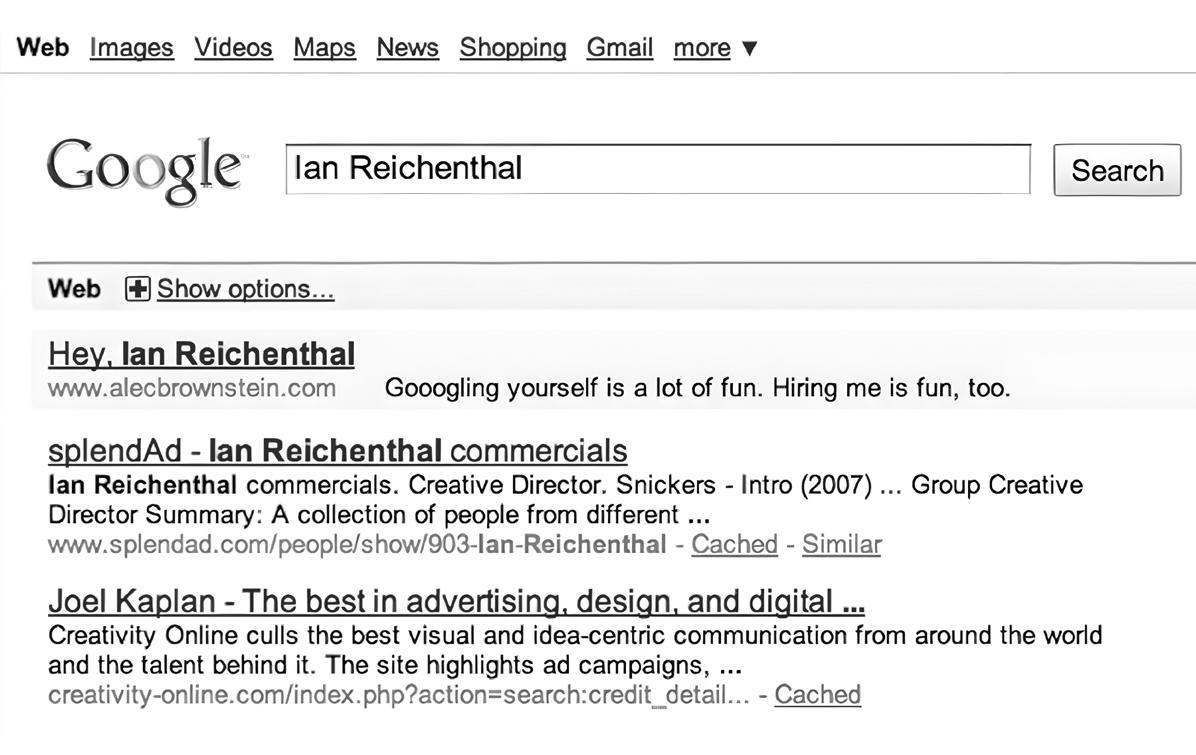Open the 'Hey, Ian Reichenthal' ad link
Image resolution: width=1196 pixels, height=755 pixels.
[201, 354]
